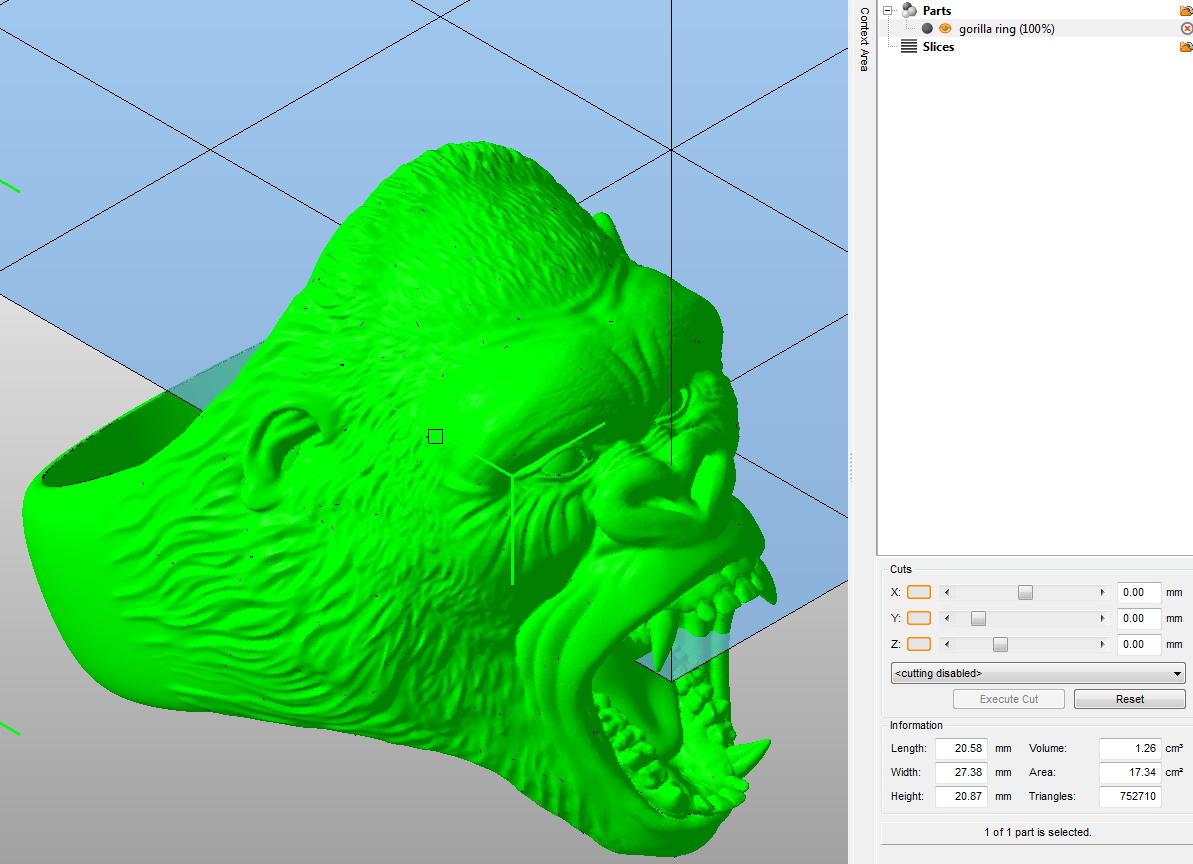This screenshot has width=1193, height=864.
Task: Toggle the X cut plane button
Action: (x=919, y=592)
